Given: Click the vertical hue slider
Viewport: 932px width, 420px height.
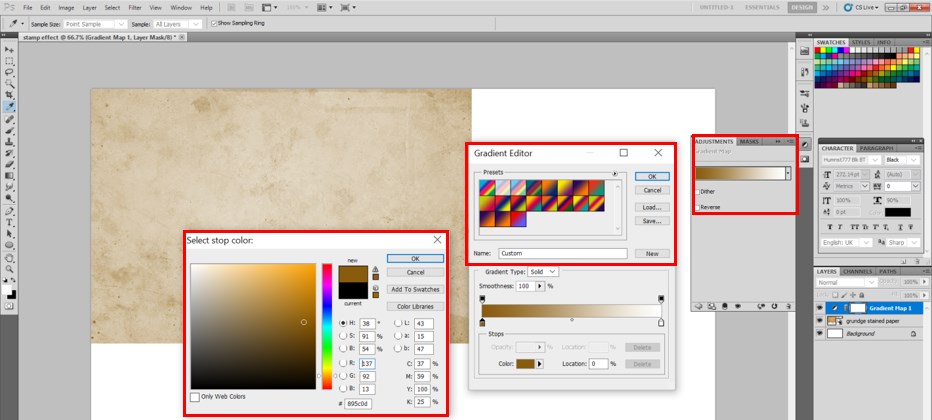Looking at the screenshot, I should tap(327, 326).
